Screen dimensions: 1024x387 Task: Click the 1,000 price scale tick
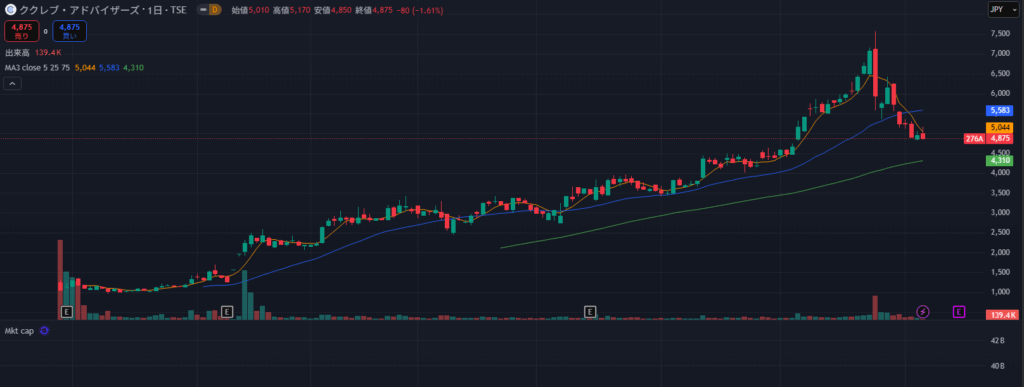pos(1000,292)
